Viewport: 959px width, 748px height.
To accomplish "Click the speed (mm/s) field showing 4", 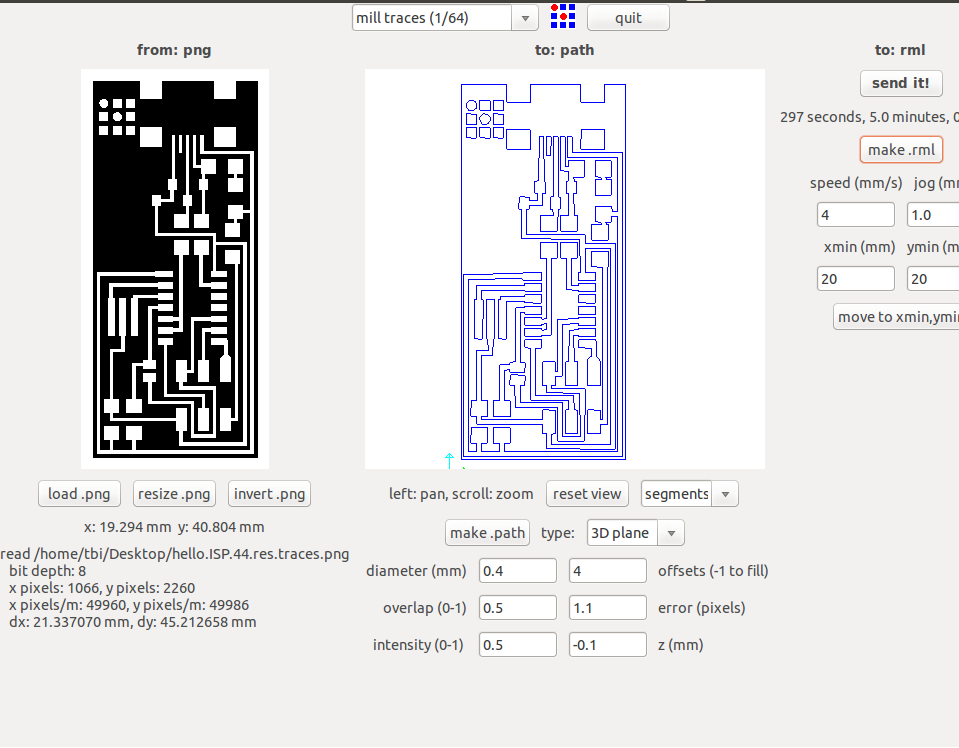I will (x=856, y=215).
